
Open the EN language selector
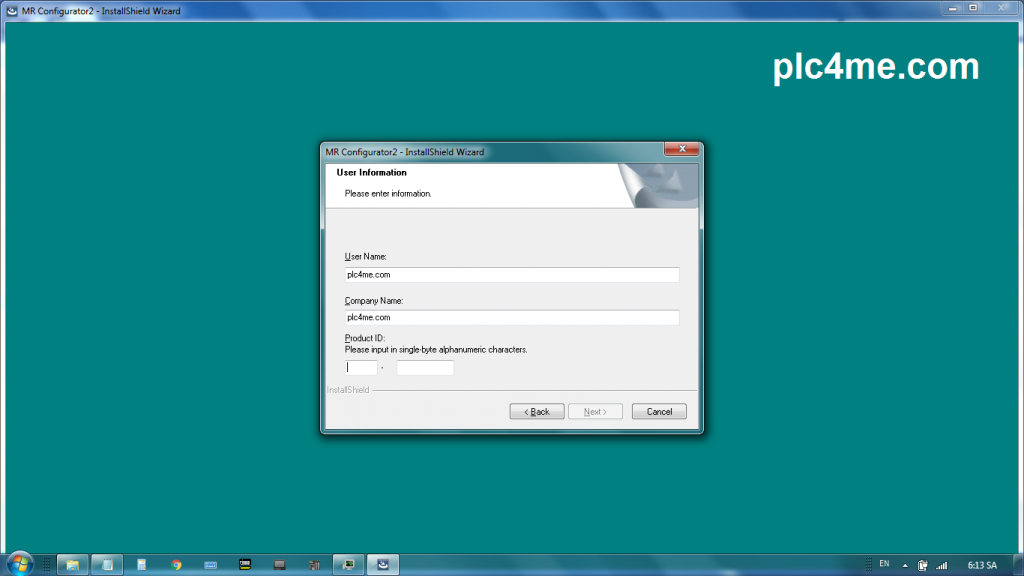click(x=884, y=564)
